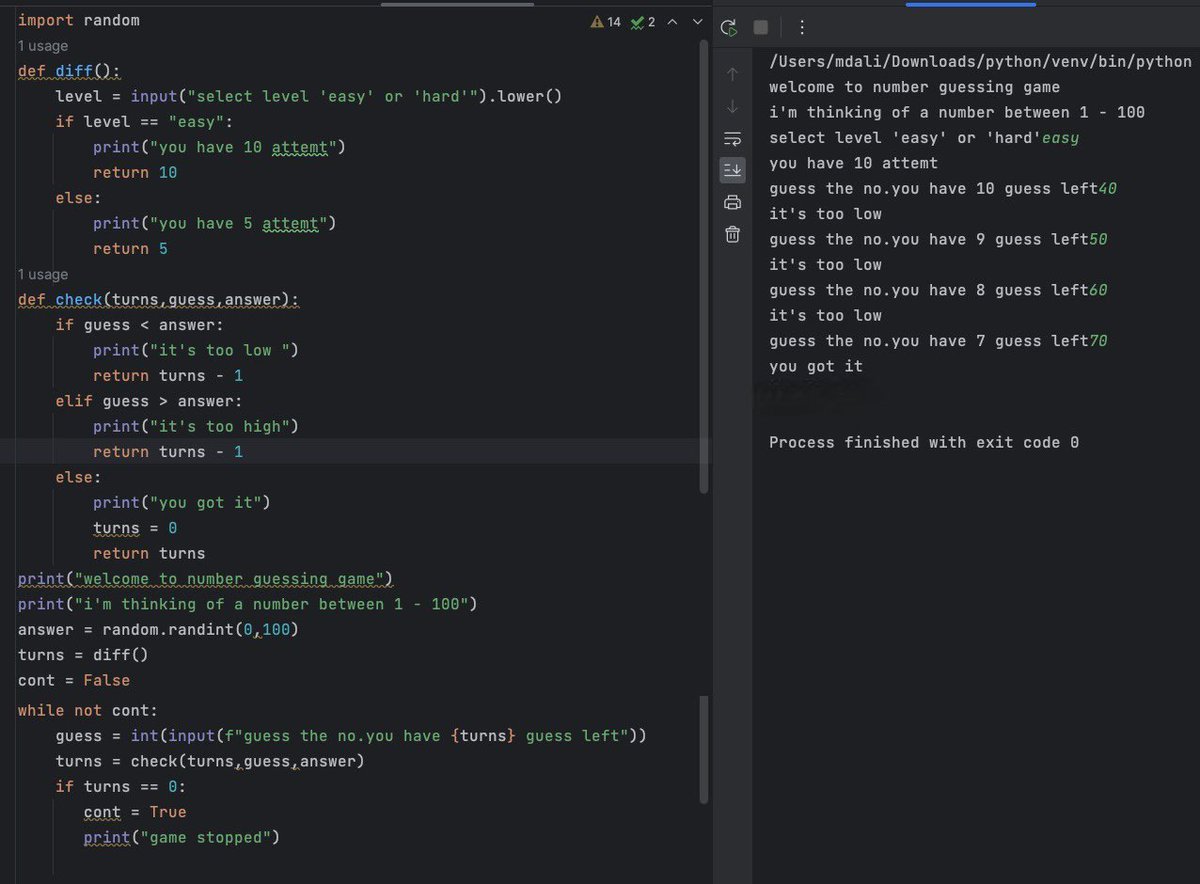The height and width of the screenshot is (884, 1200).
Task: Open '1 usage' hint above the check function
Action: (x=42, y=273)
